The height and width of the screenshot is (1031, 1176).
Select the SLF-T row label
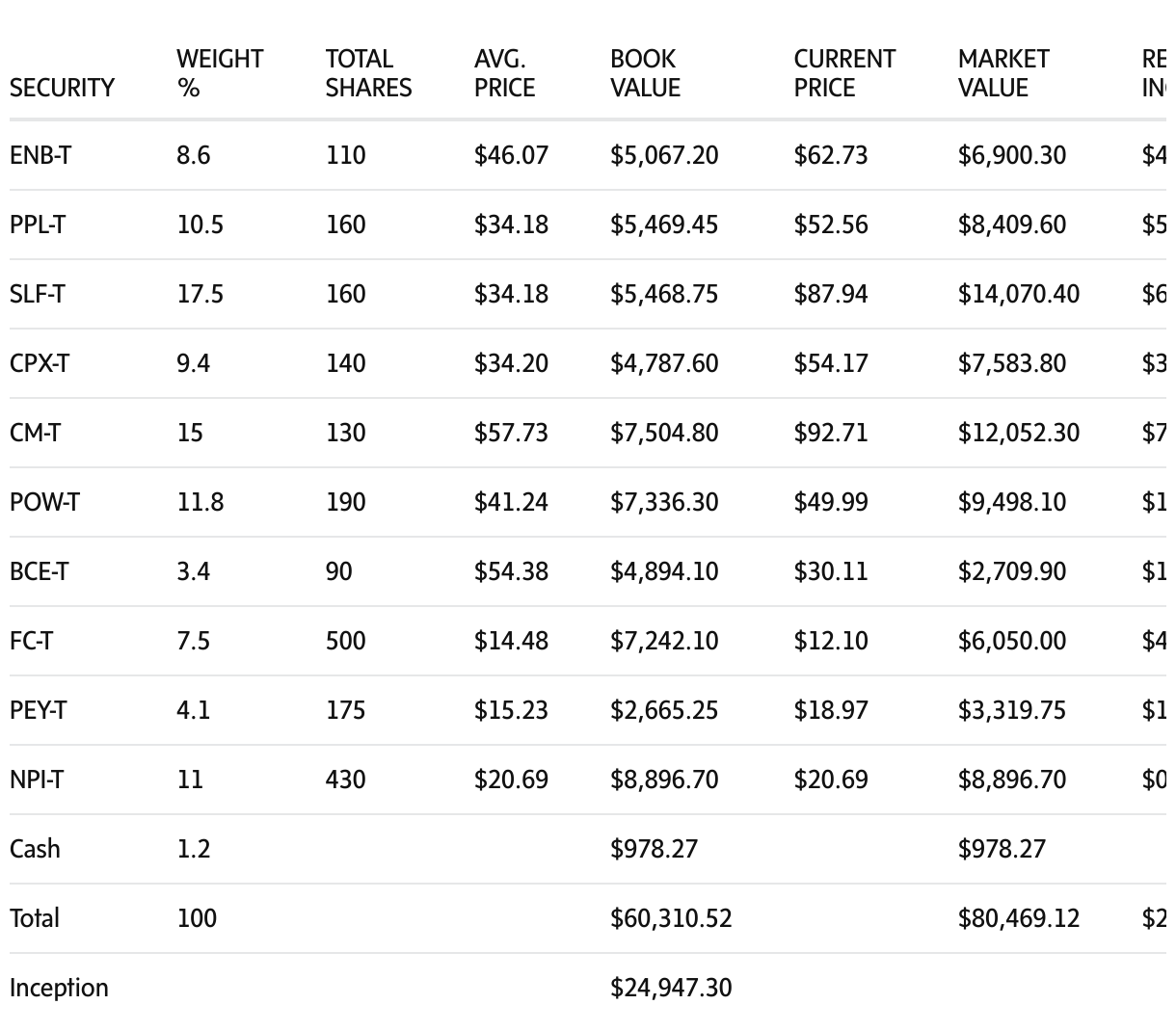pyautogui.click(x=38, y=294)
